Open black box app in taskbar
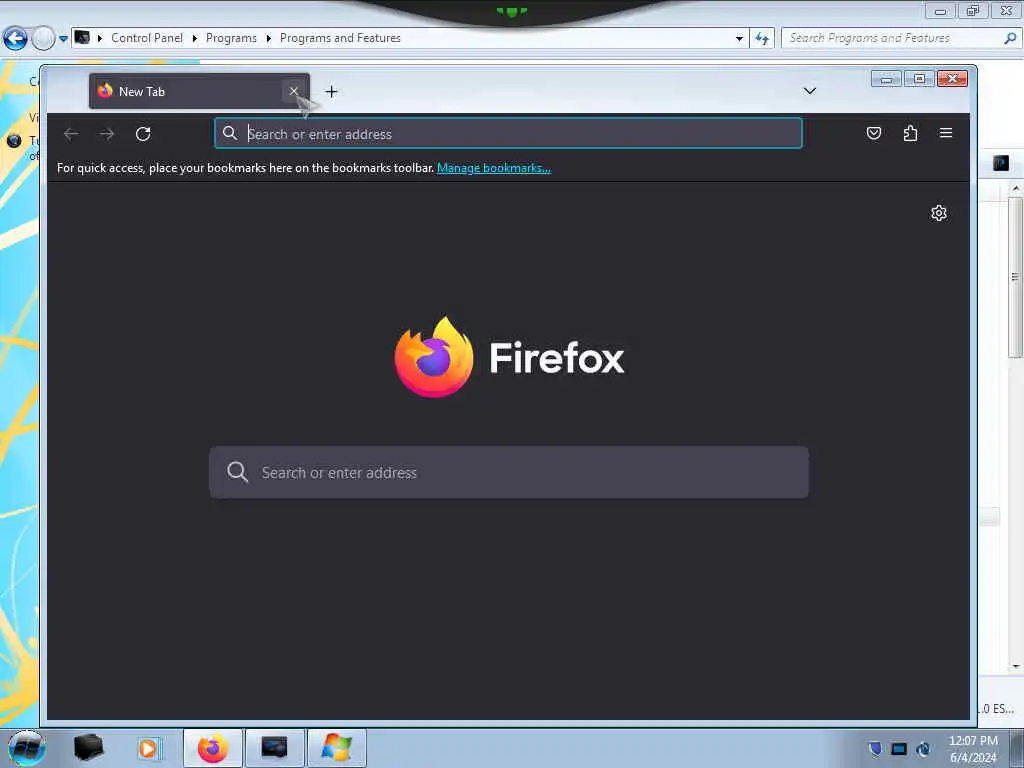The height and width of the screenshot is (768, 1024). click(x=88, y=748)
